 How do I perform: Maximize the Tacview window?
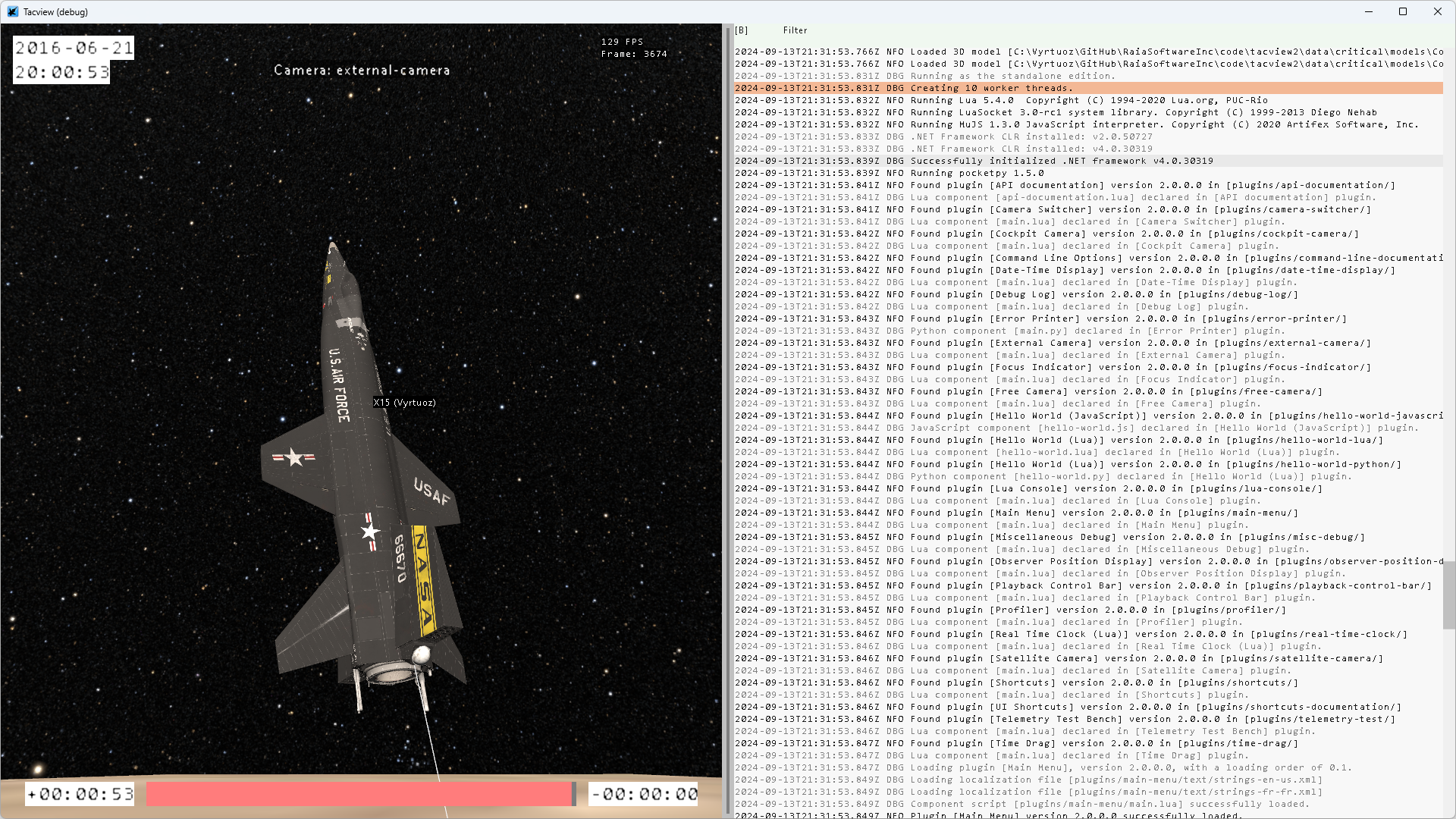1402,11
